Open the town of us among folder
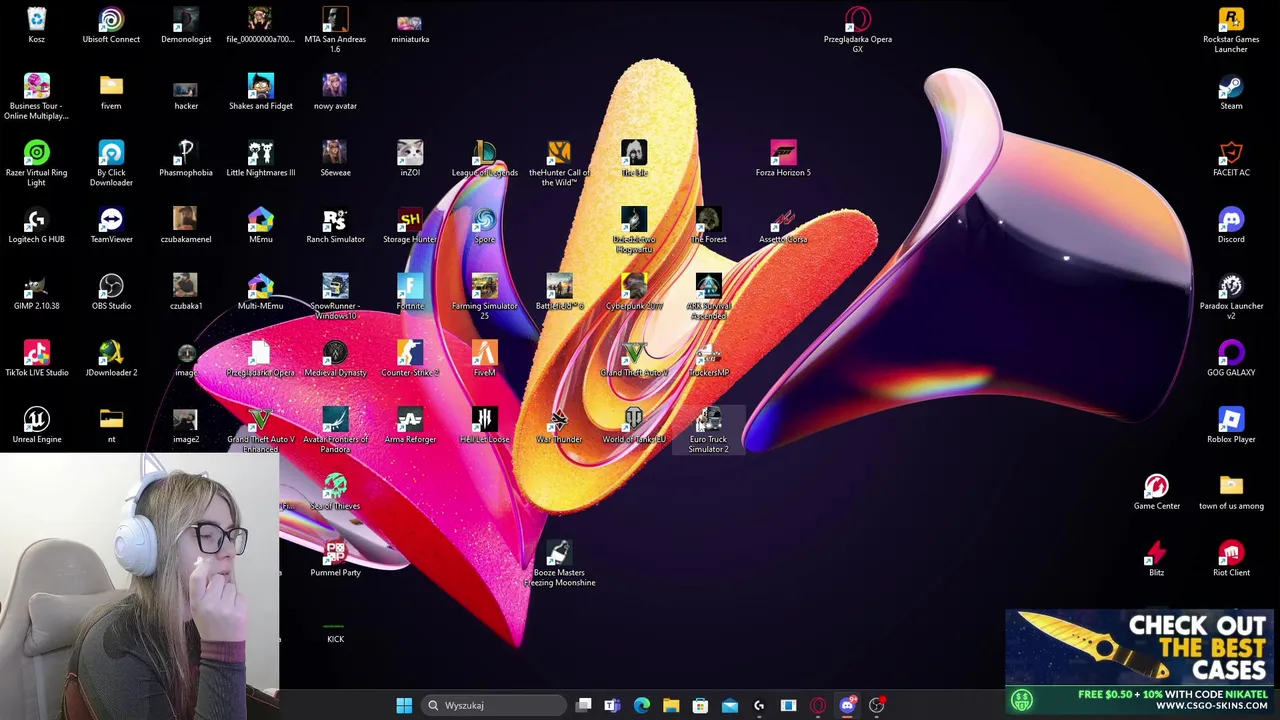Screen dimensions: 1280x720 point(1231,493)
